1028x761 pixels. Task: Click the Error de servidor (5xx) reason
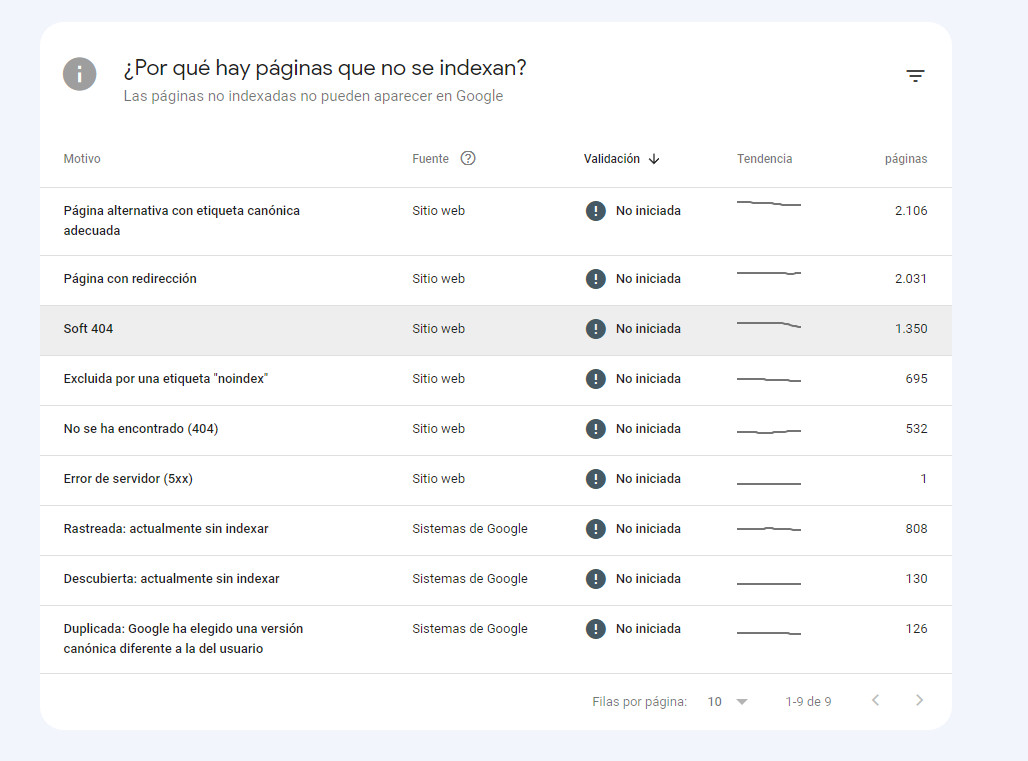click(x=128, y=479)
